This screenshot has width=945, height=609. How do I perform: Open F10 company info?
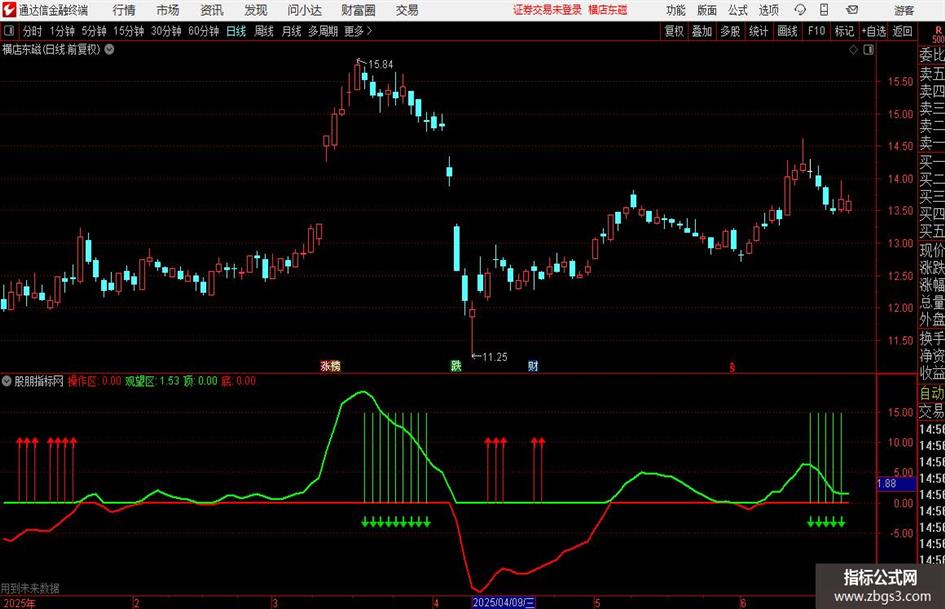click(x=817, y=31)
